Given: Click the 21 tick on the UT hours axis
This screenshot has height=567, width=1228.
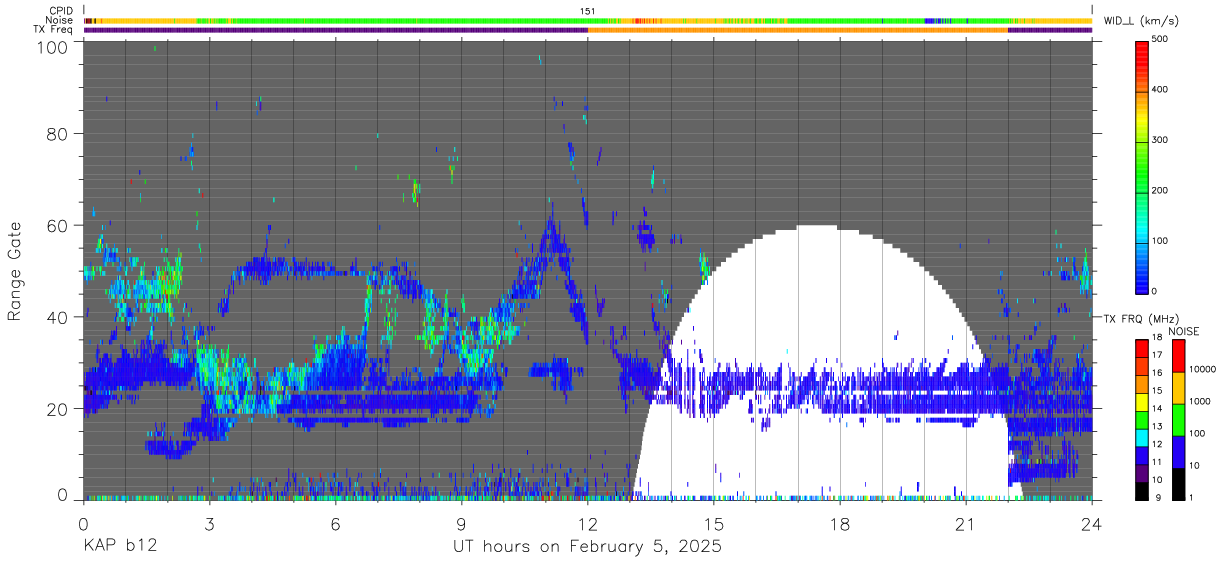Looking at the screenshot, I should 965,523.
